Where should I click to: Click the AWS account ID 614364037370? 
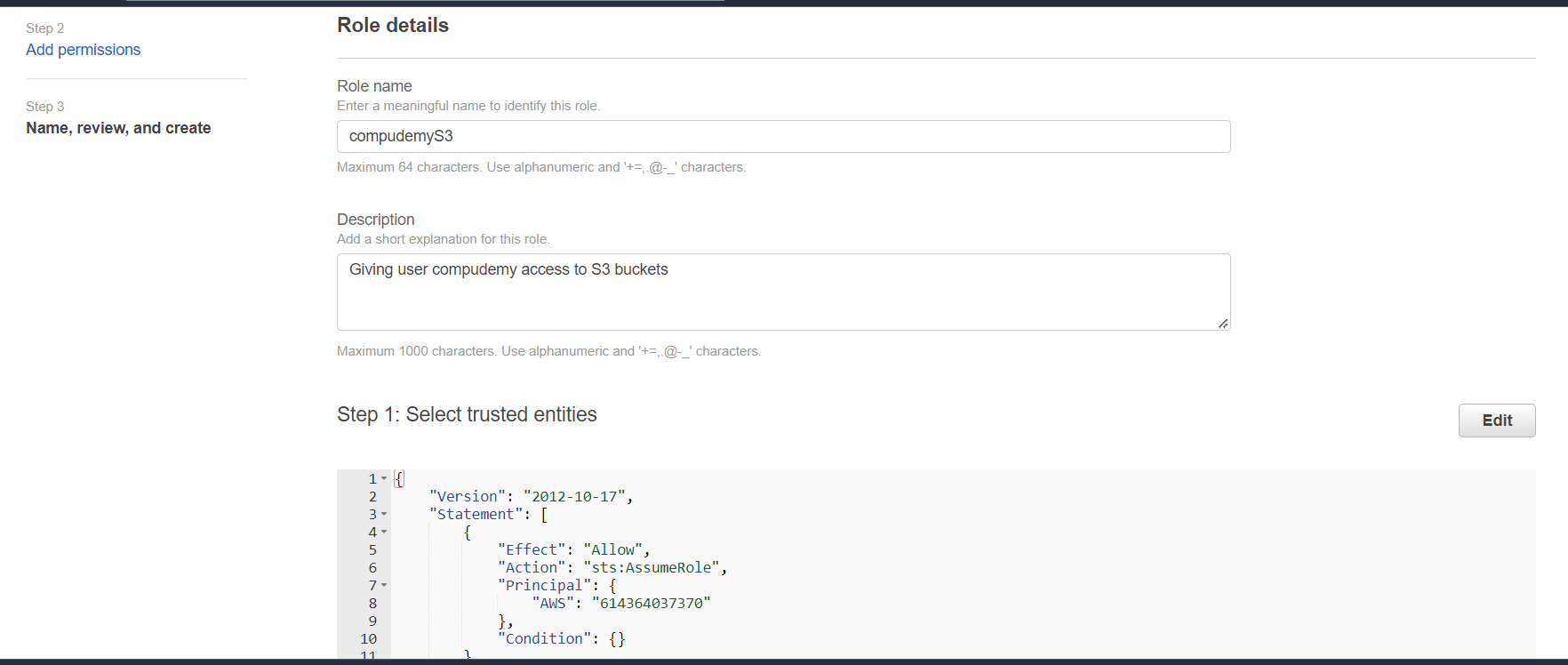[x=652, y=602]
